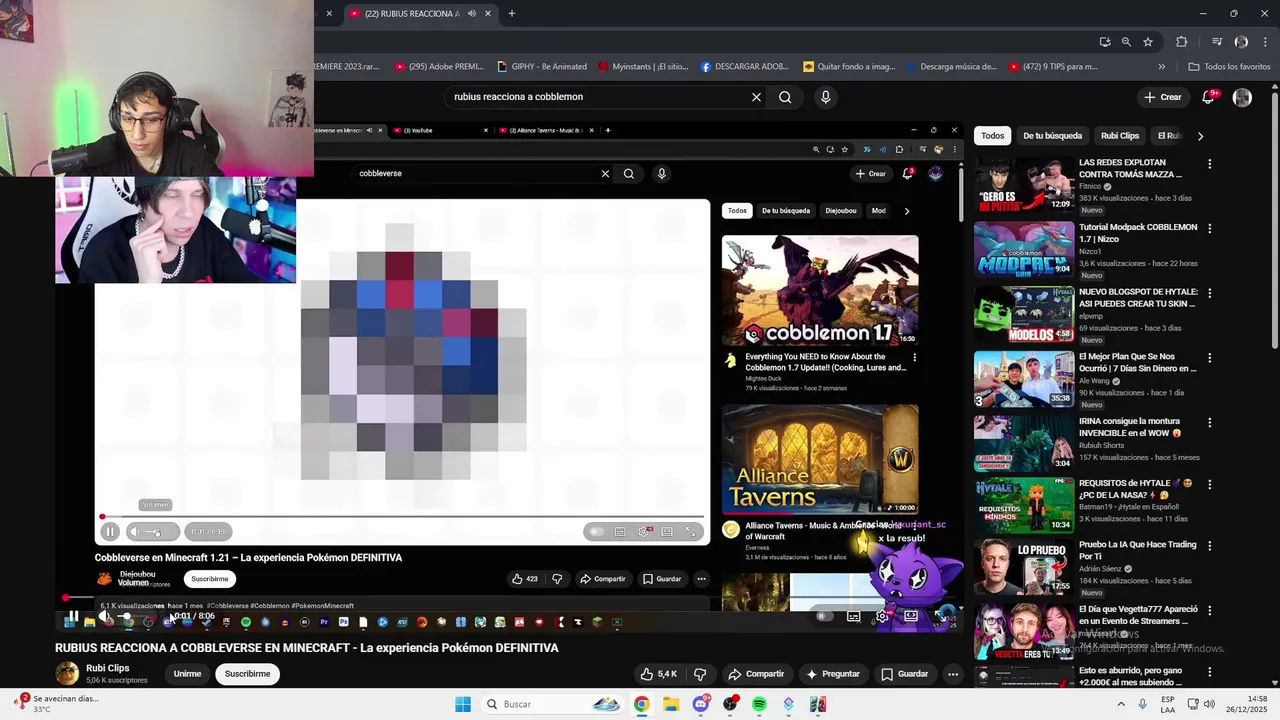Open GIPHY - Be Animated bookmark
The height and width of the screenshot is (720, 1280).
coord(542,67)
